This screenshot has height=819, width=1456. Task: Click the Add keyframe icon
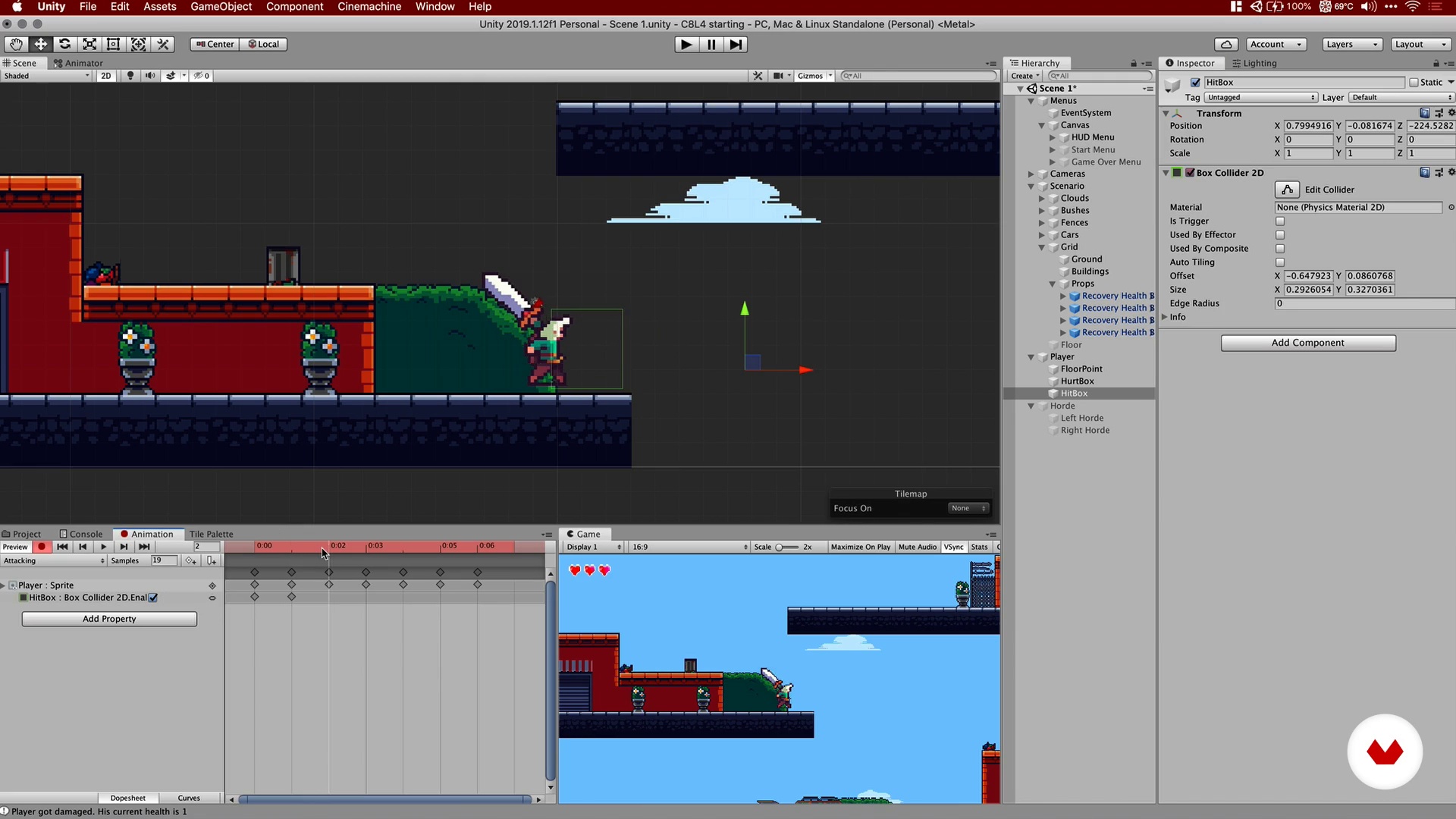(x=191, y=561)
